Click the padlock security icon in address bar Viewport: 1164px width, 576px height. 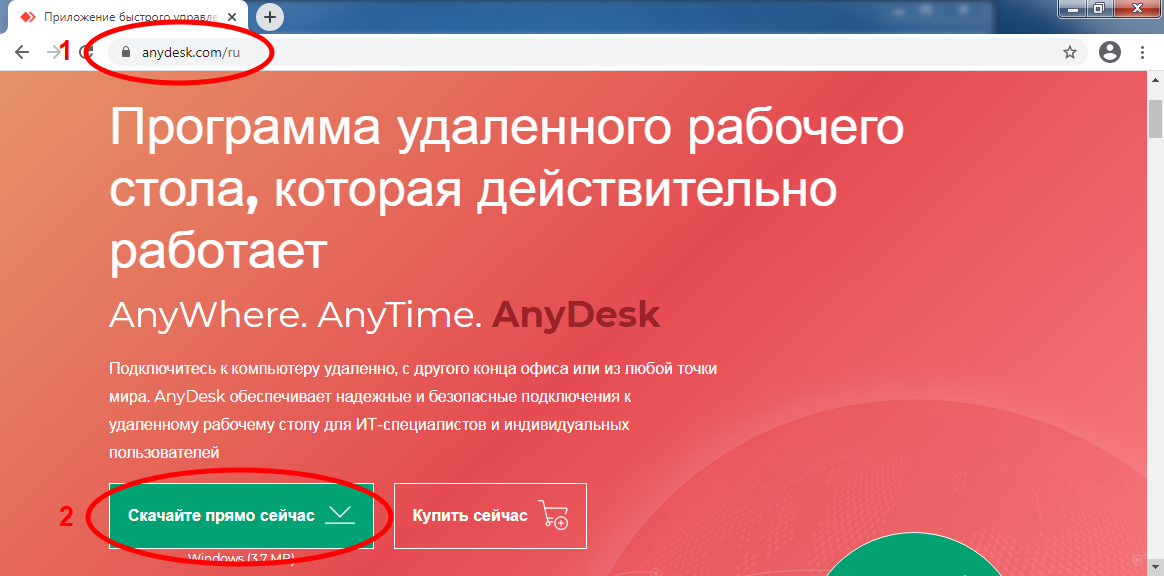(x=124, y=51)
